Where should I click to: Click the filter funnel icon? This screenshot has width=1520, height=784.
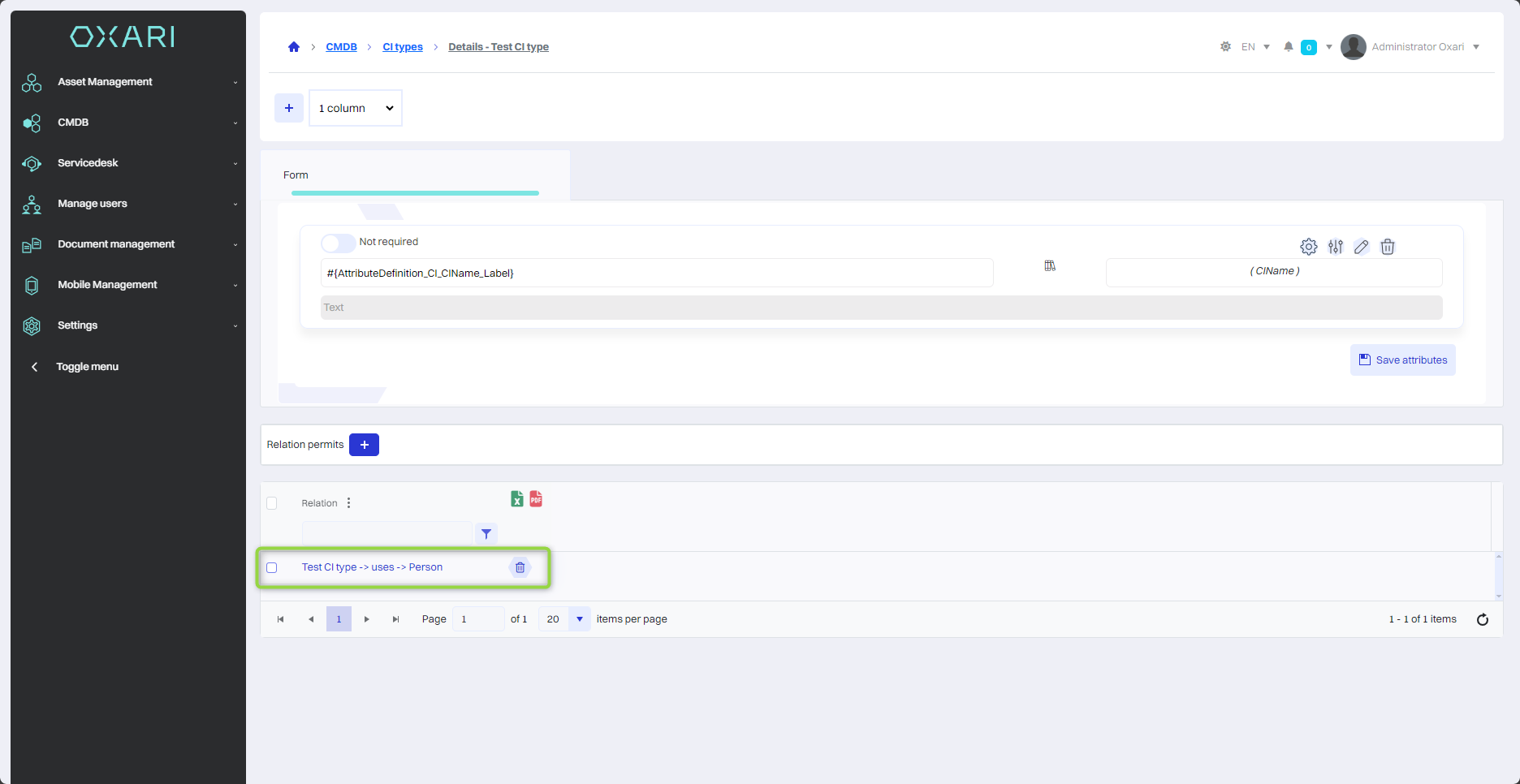click(486, 534)
